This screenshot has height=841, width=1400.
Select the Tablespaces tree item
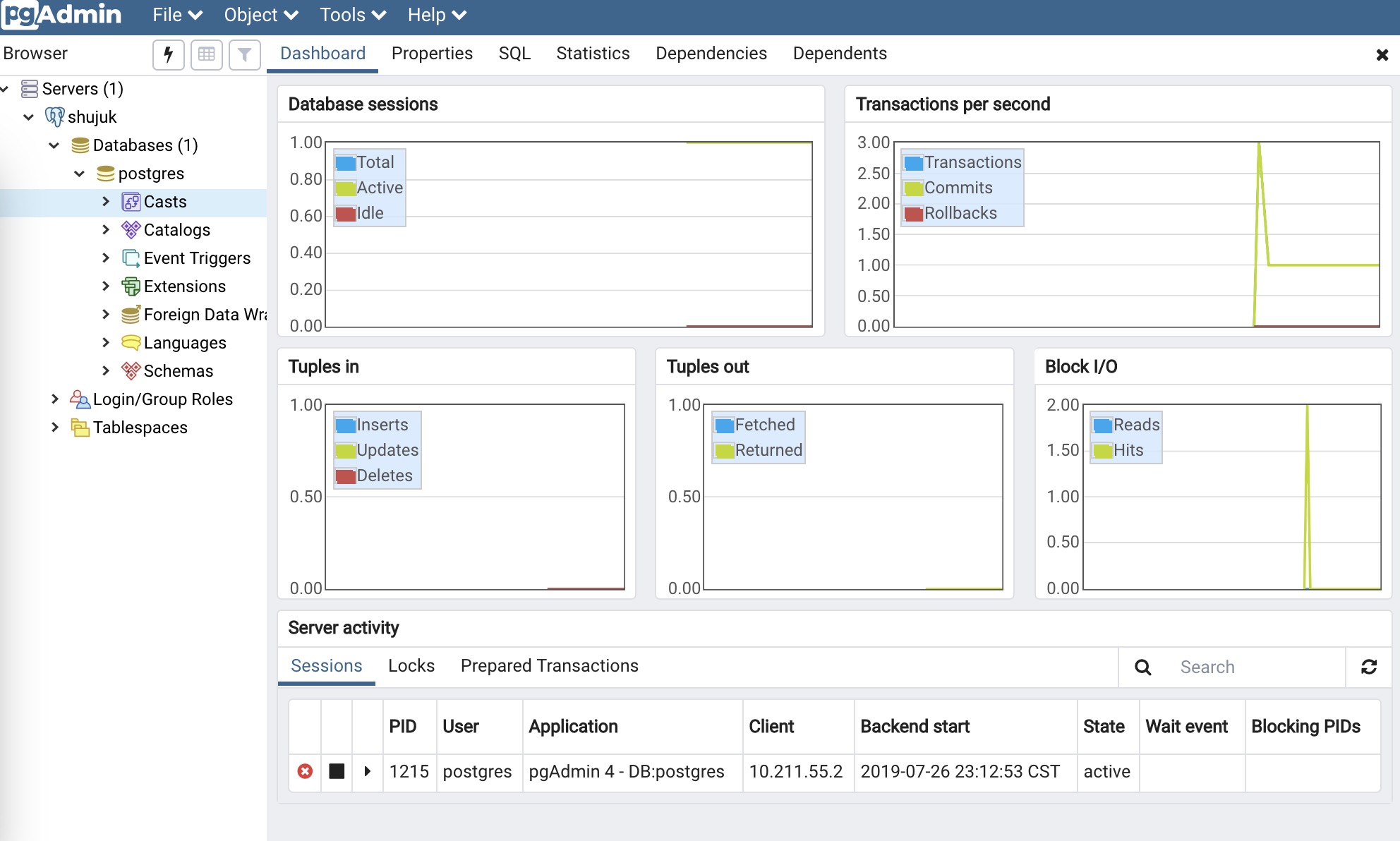click(x=140, y=428)
